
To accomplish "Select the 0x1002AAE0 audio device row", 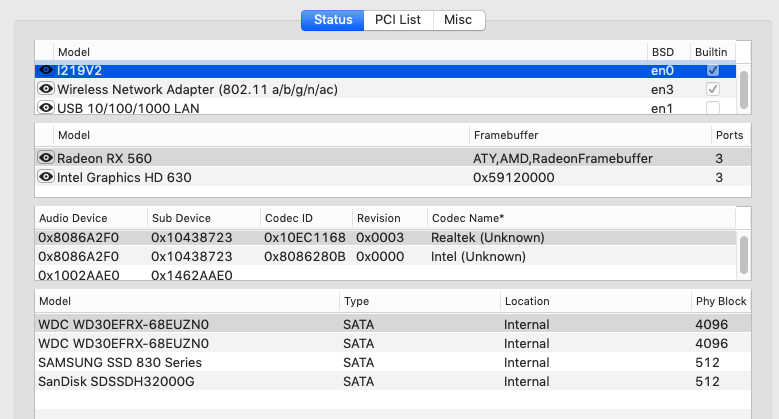I will (386, 274).
